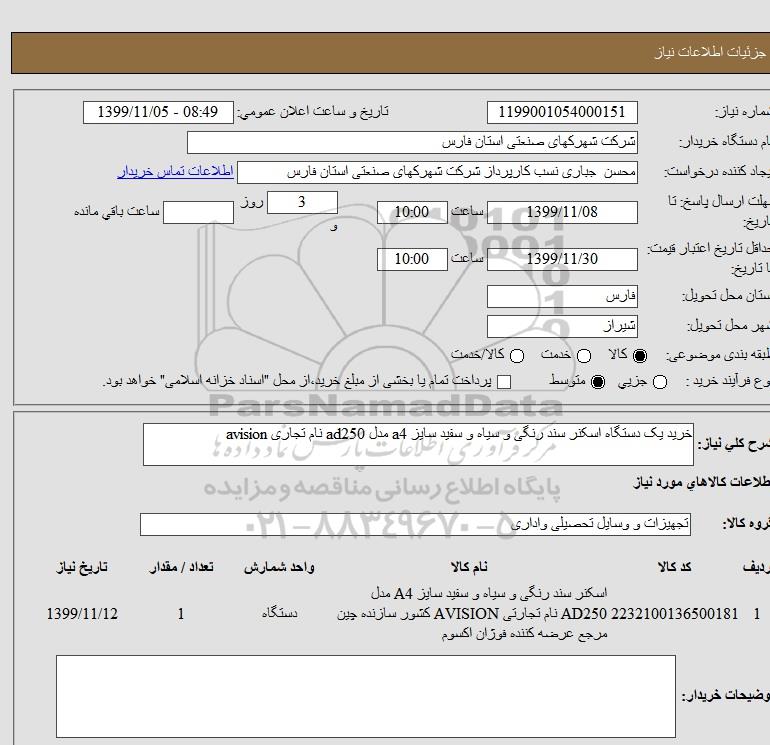This screenshot has width=770, height=745.
Task: Click the unit cell دستگاه
Action: [279, 613]
